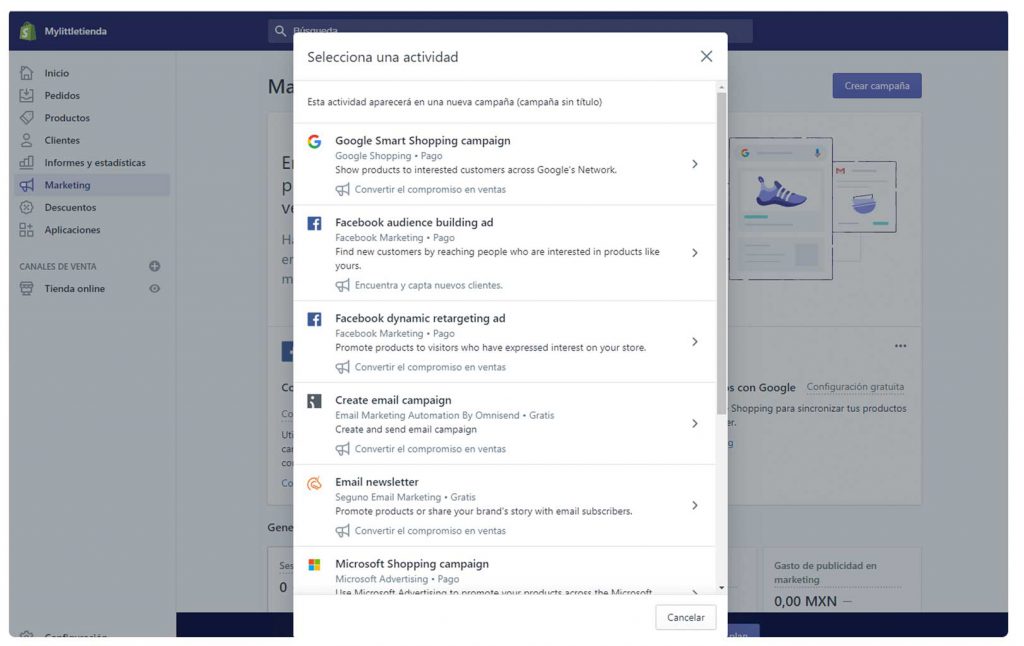Screen dimensions: 1024x646
Task: Close the Selecciona una actividad dialog
Action: pyautogui.click(x=706, y=56)
